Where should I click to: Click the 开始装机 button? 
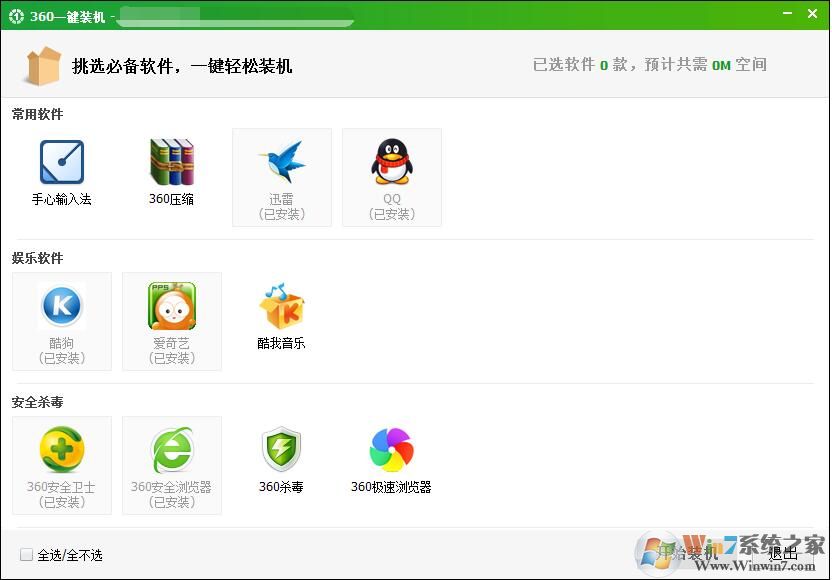click(x=687, y=553)
